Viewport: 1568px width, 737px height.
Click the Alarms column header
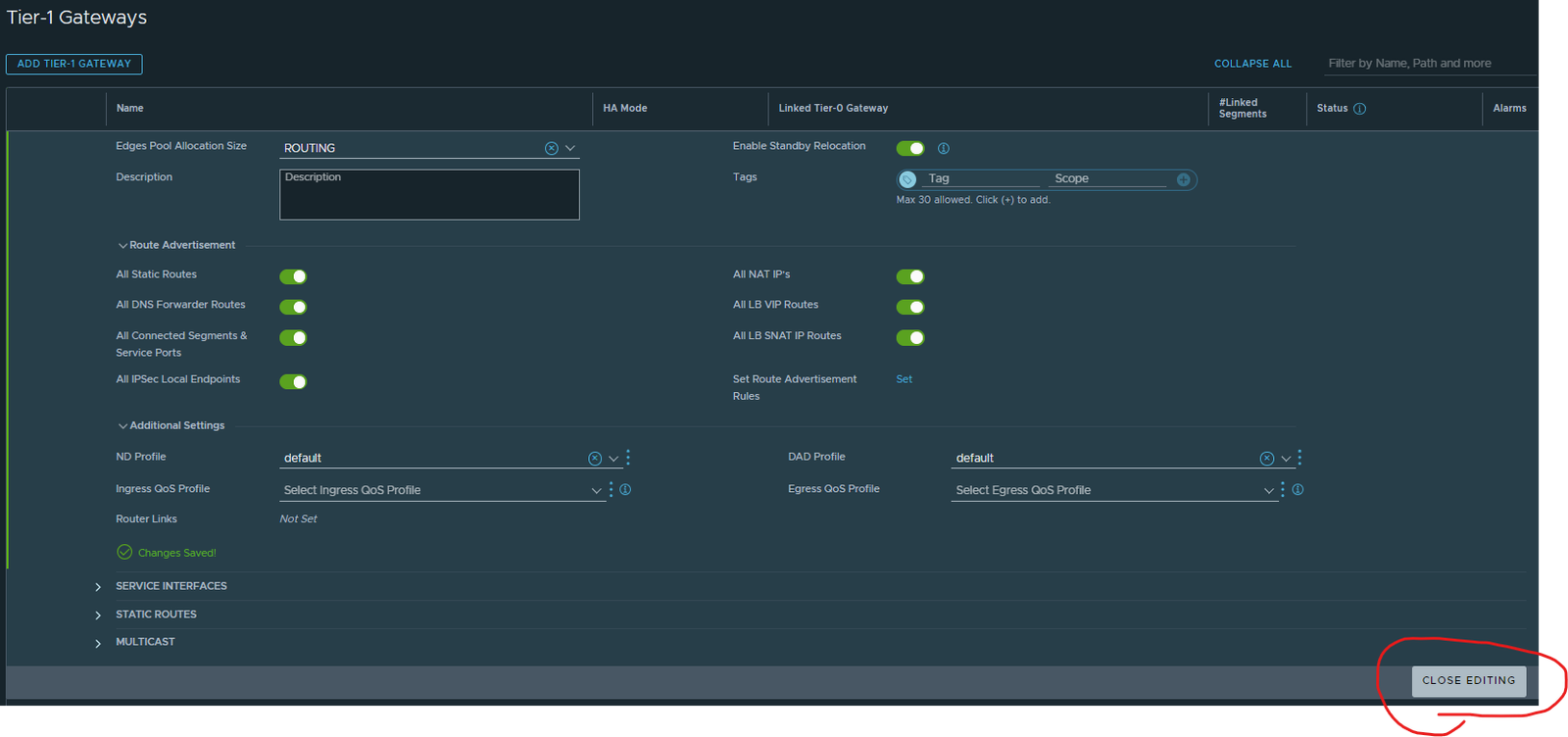coord(1509,109)
